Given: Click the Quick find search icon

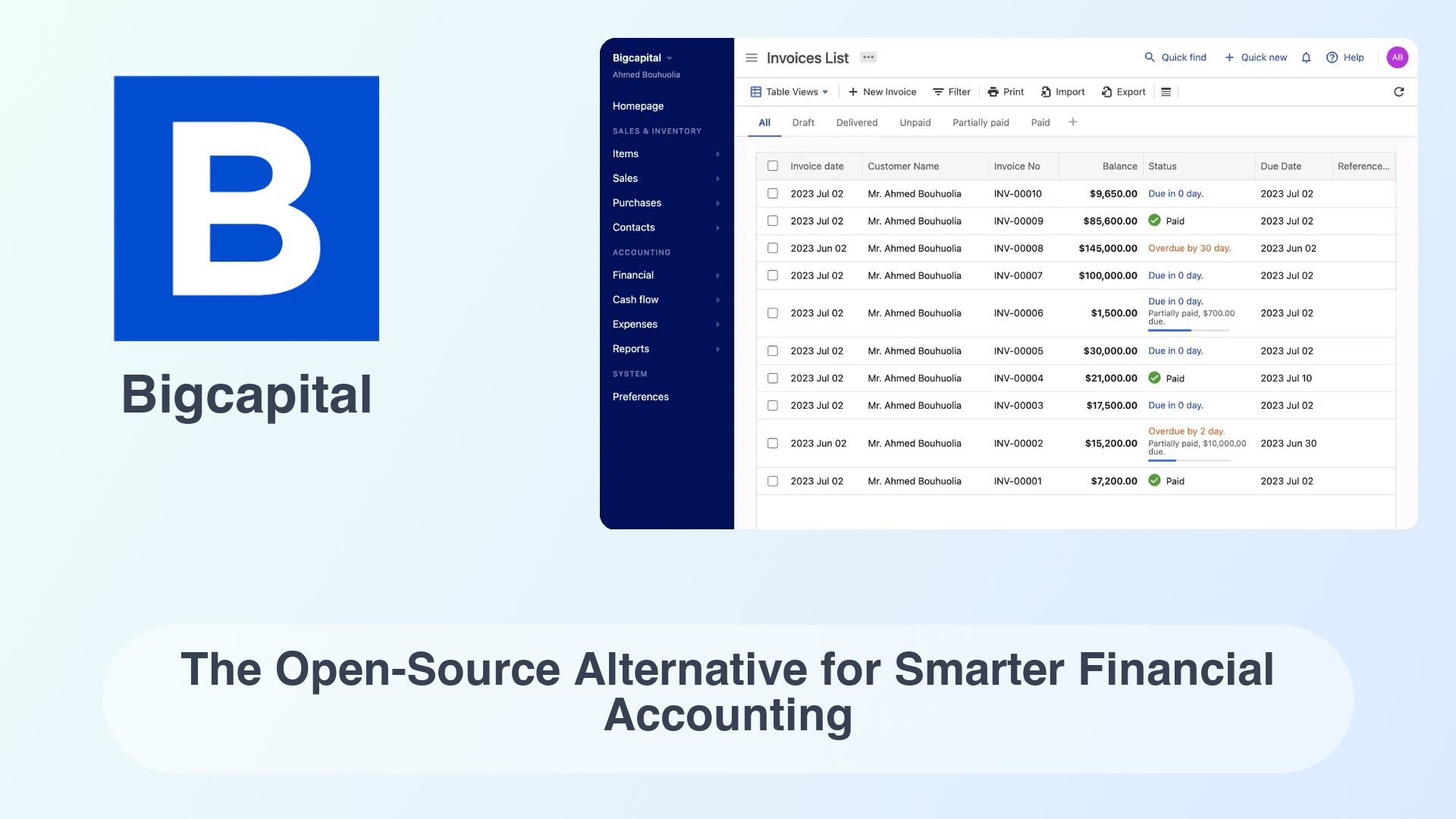Looking at the screenshot, I should click(x=1149, y=57).
